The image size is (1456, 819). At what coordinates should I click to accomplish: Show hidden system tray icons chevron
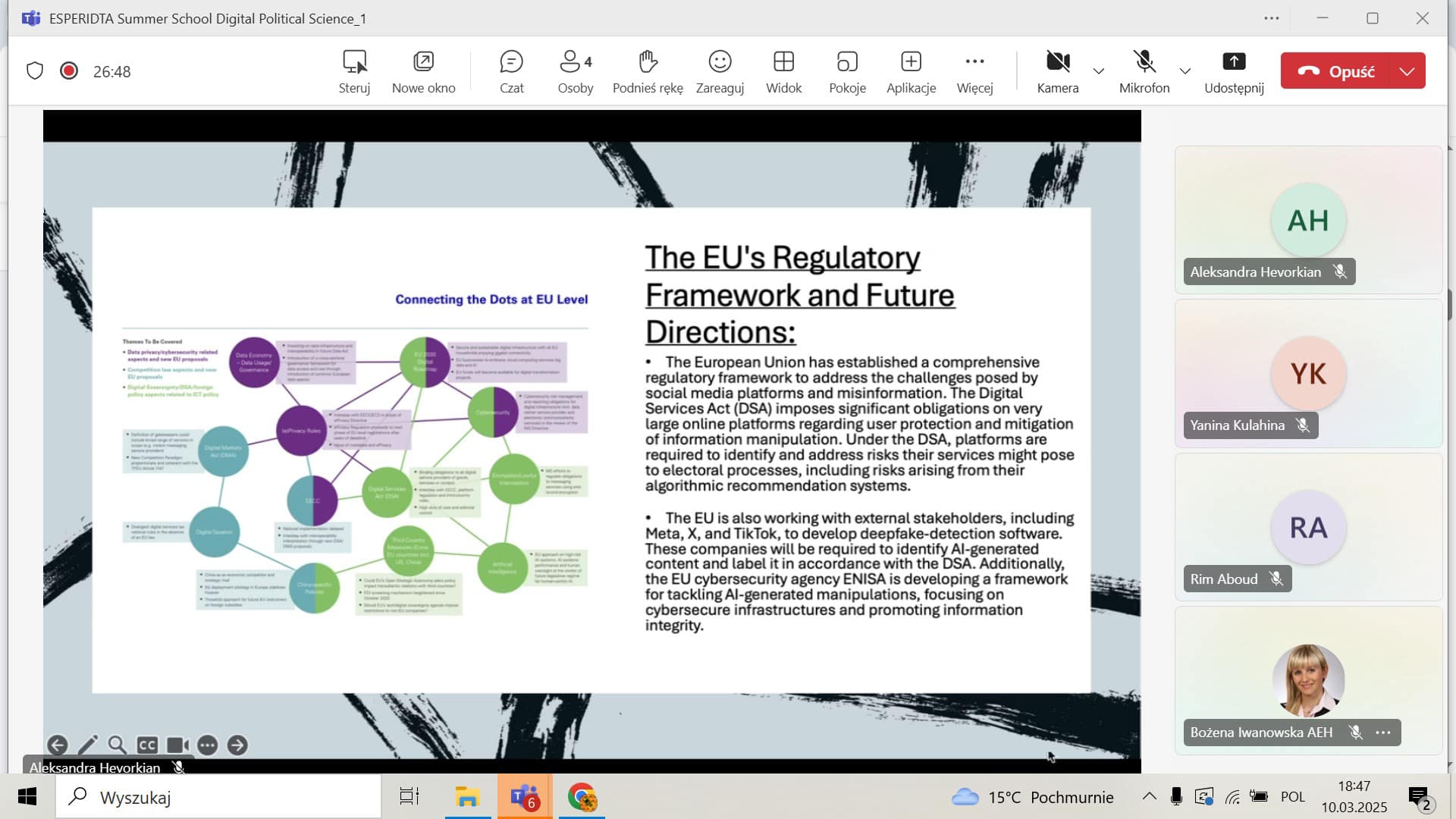(1150, 796)
